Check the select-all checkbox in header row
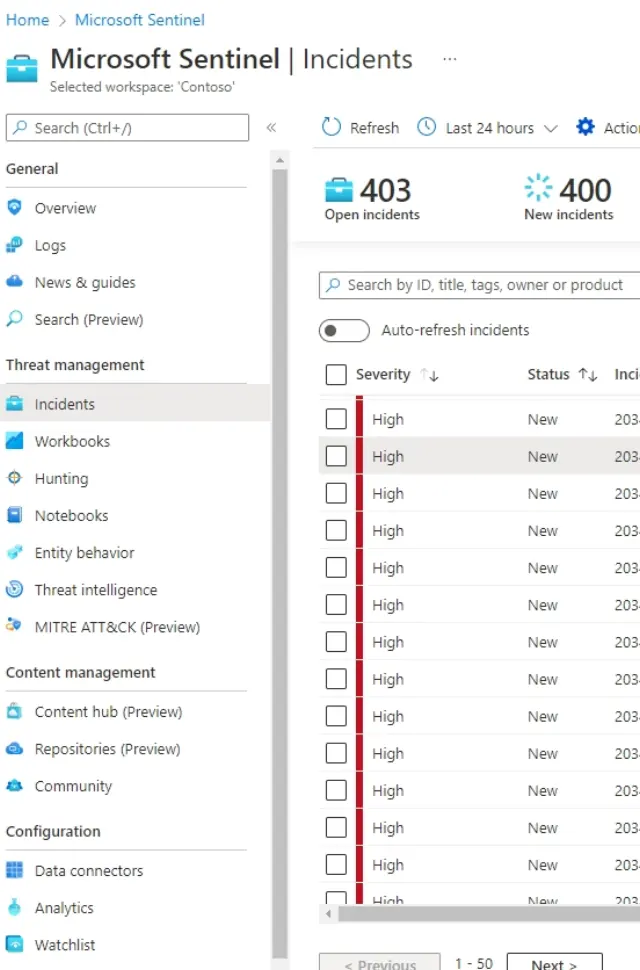 [336, 374]
